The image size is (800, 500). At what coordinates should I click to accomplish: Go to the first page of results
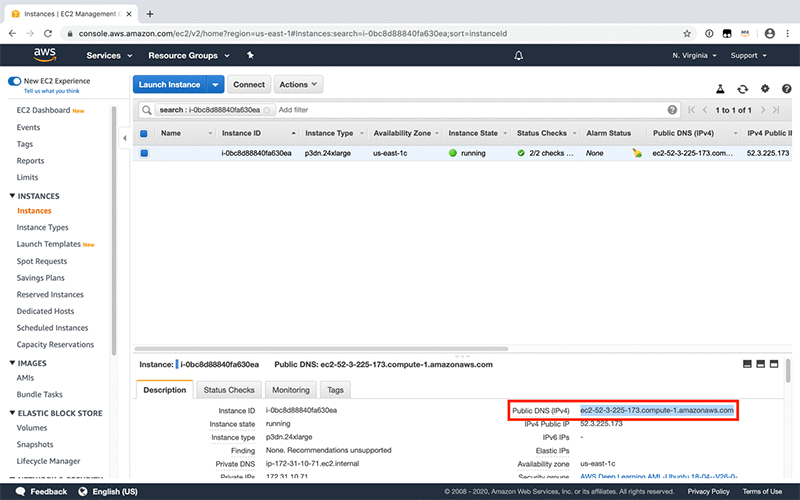(x=691, y=110)
